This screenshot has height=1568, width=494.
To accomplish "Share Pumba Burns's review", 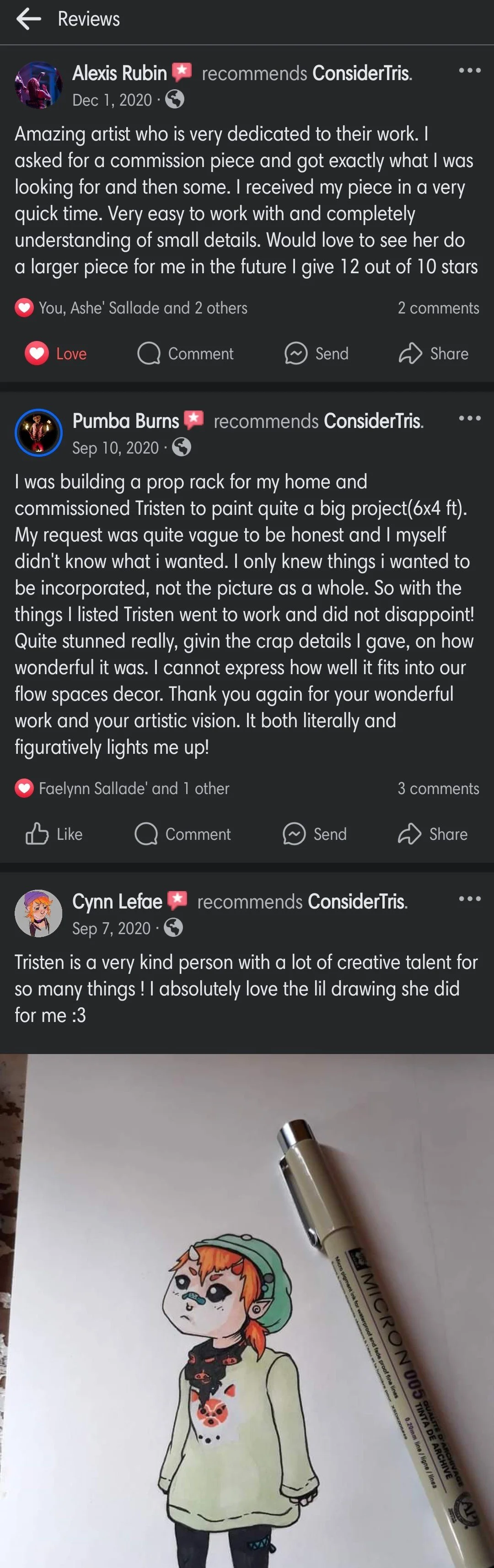I will tap(433, 834).
